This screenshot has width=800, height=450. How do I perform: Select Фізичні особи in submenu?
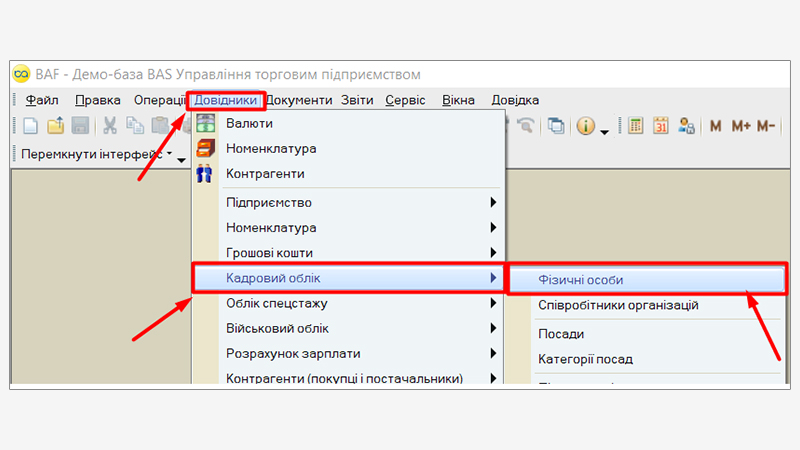coord(580,279)
